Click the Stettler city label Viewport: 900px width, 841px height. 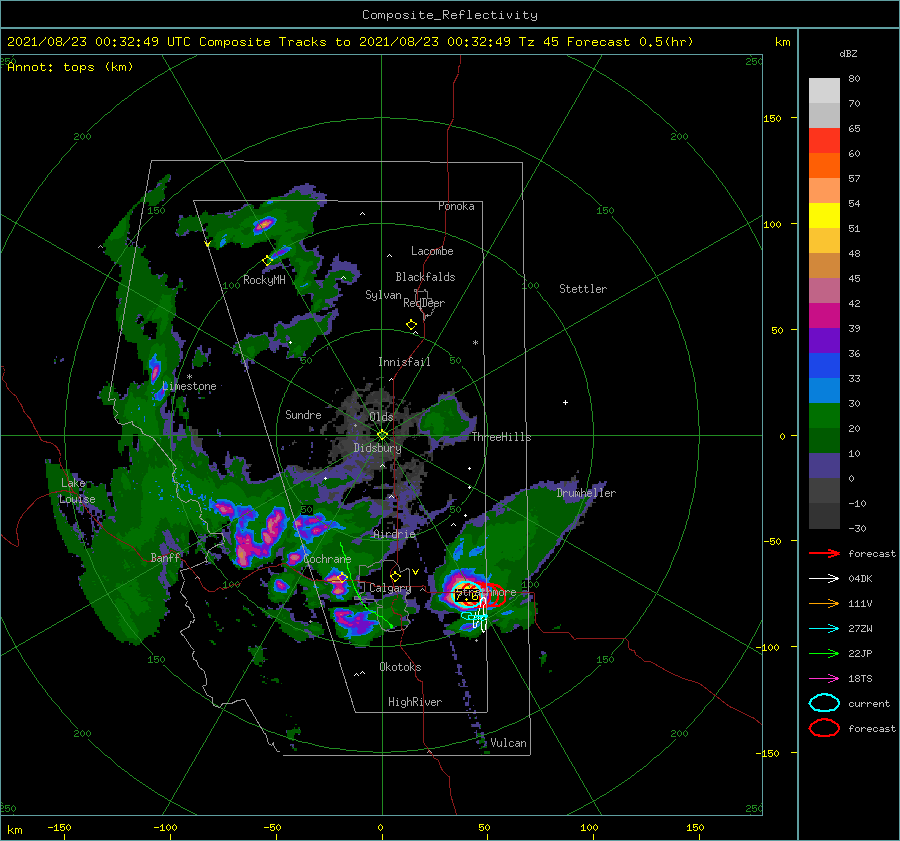[x=583, y=289]
